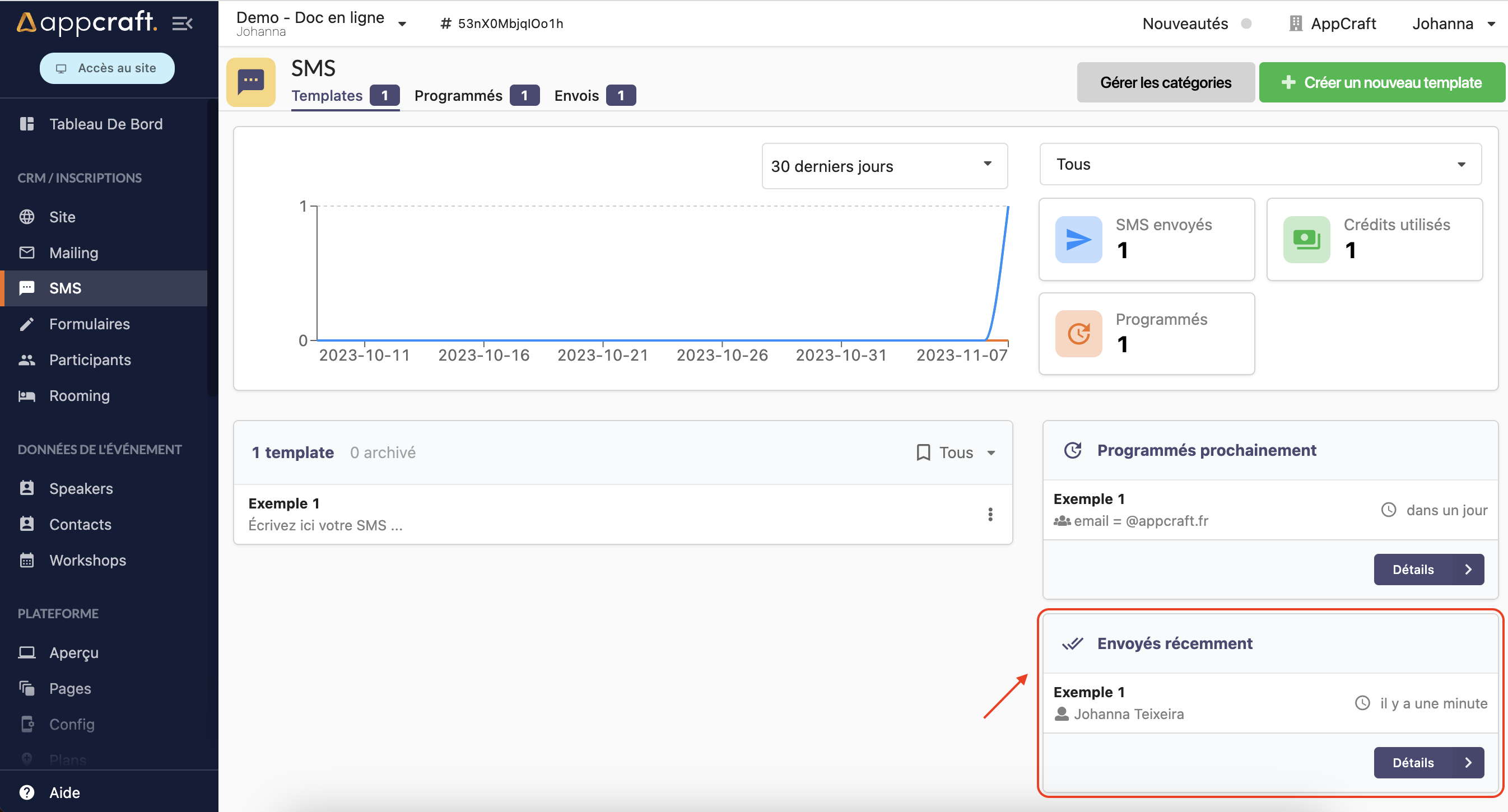1508x812 pixels.
Task: Click the three-dot menu on Exemple 1 template
Action: [x=990, y=515]
